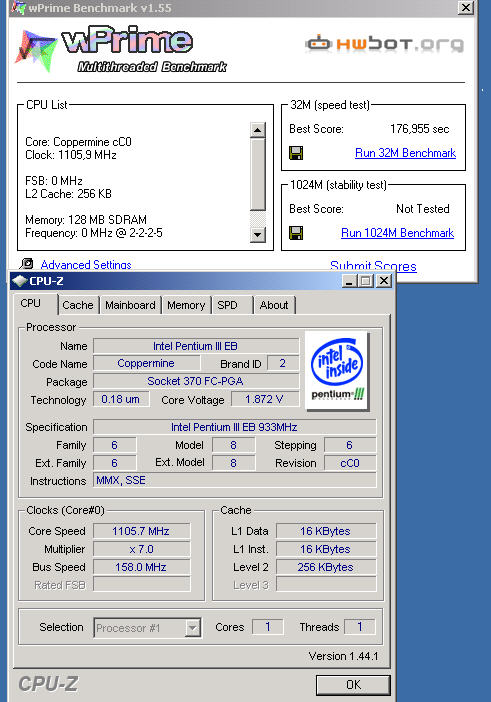Click the Instructions MMX, SSE field
491x702 pixels.
click(x=235, y=480)
